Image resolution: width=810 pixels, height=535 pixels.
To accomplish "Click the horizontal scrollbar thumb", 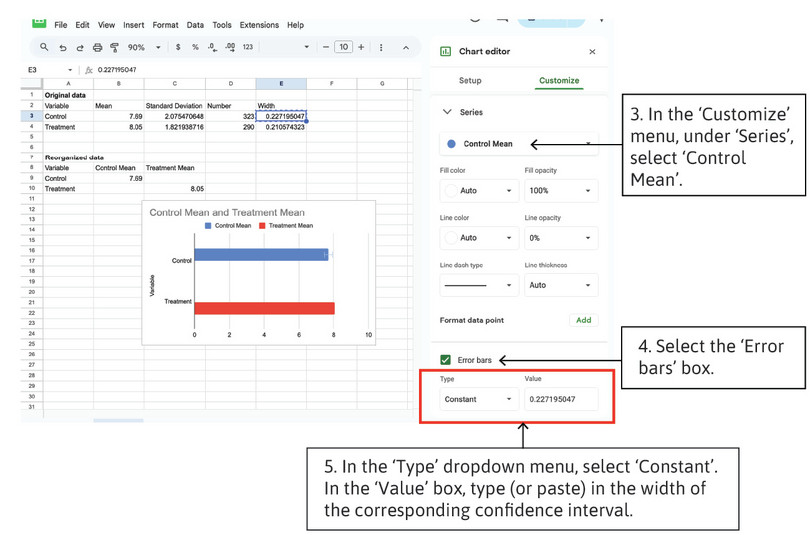I will (118, 421).
